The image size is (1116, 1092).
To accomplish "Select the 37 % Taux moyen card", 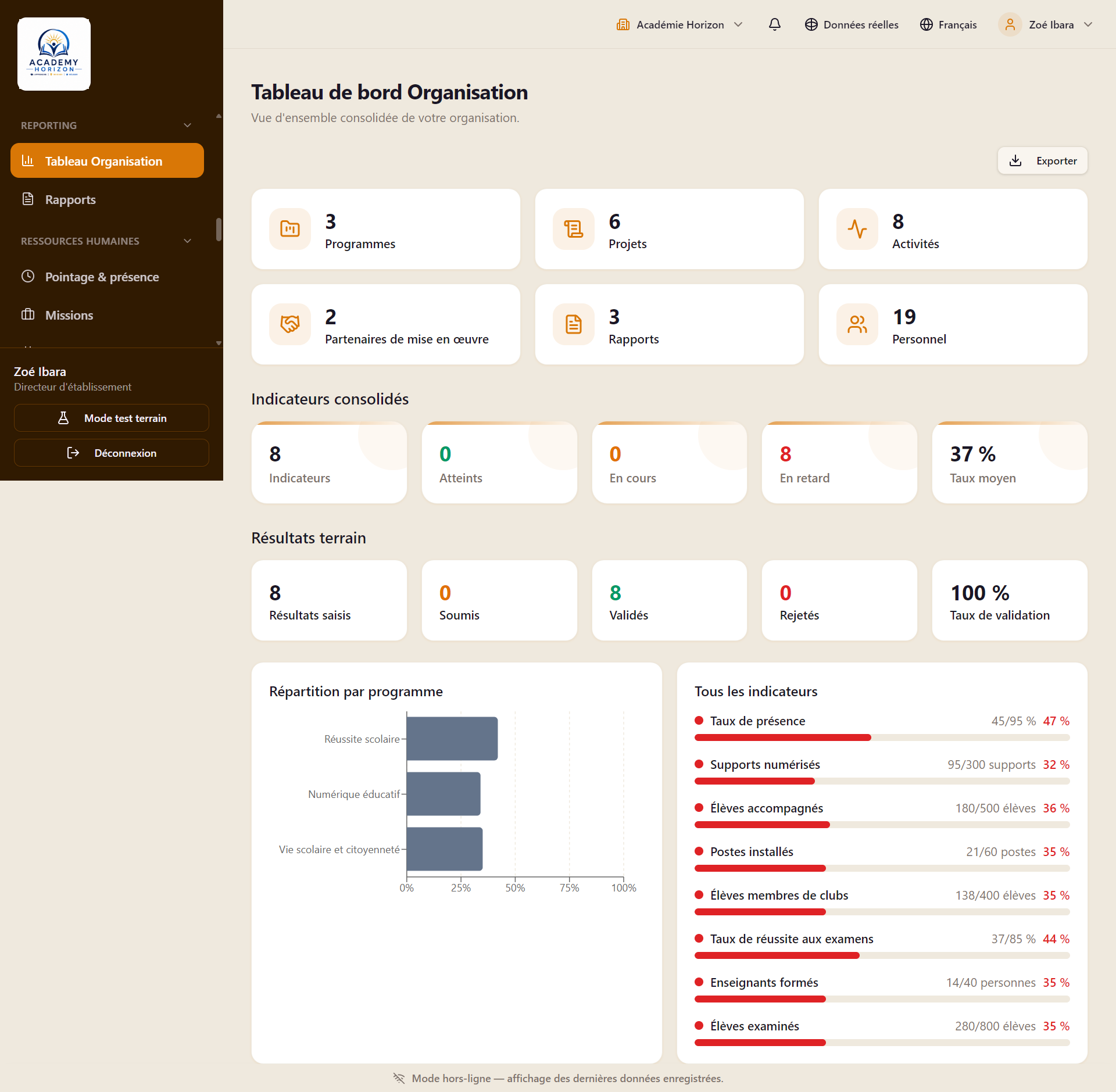I will point(1010,463).
